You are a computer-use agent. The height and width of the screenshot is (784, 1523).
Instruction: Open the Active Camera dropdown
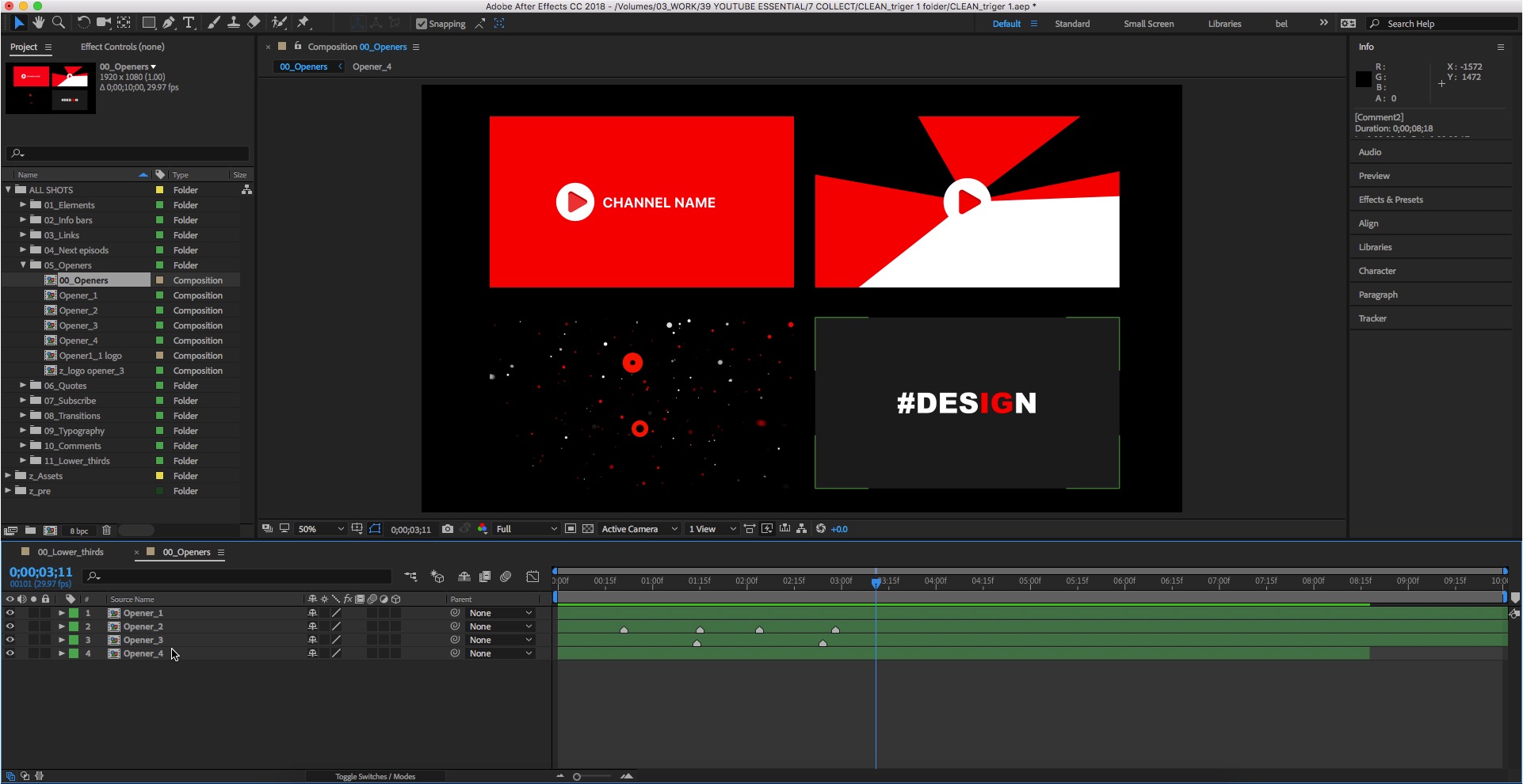(x=638, y=528)
